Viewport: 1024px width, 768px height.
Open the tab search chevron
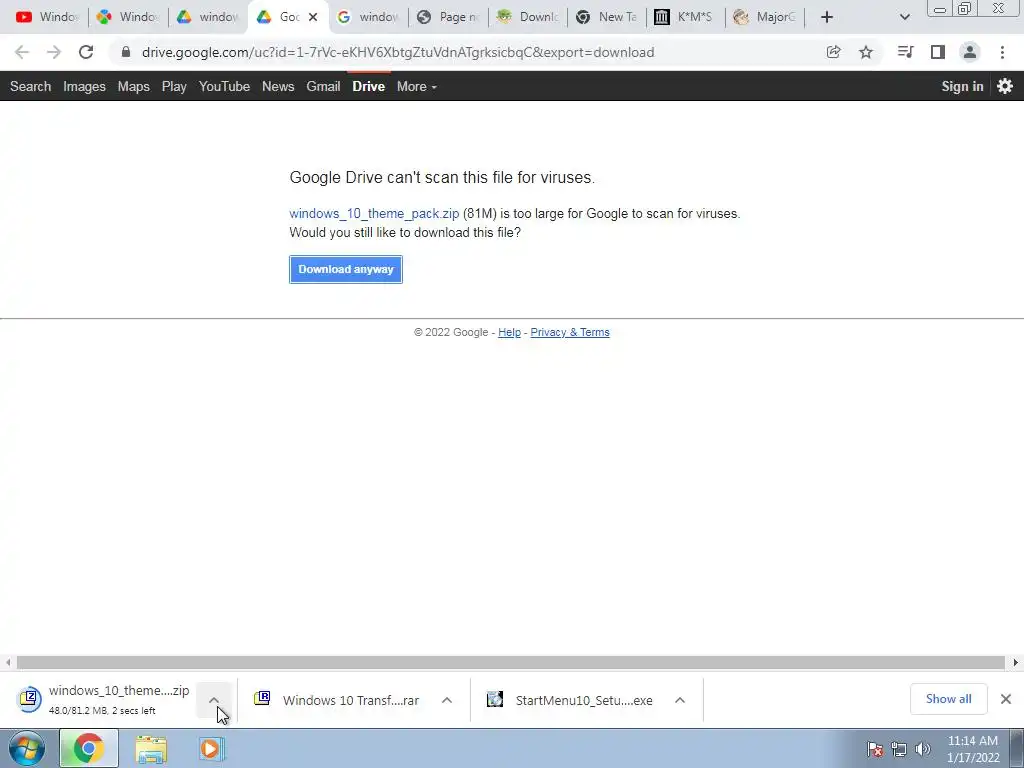(x=904, y=17)
